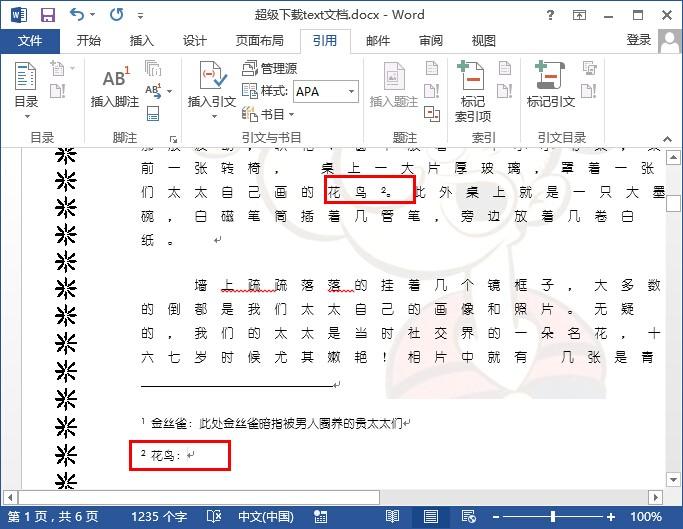The width and height of the screenshot is (683, 529).
Task: Open the File (文件) menu button
Action: (x=30, y=40)
